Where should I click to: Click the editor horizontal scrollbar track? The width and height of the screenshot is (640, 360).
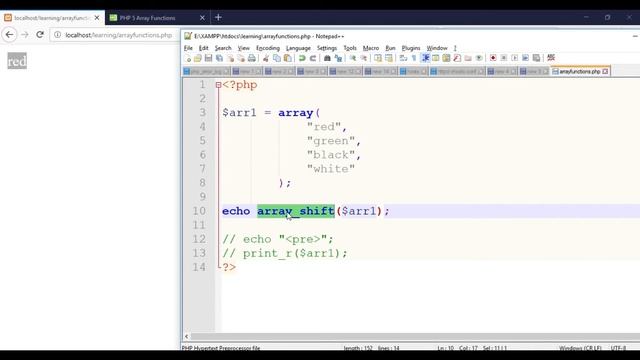(x=416, y=337)
